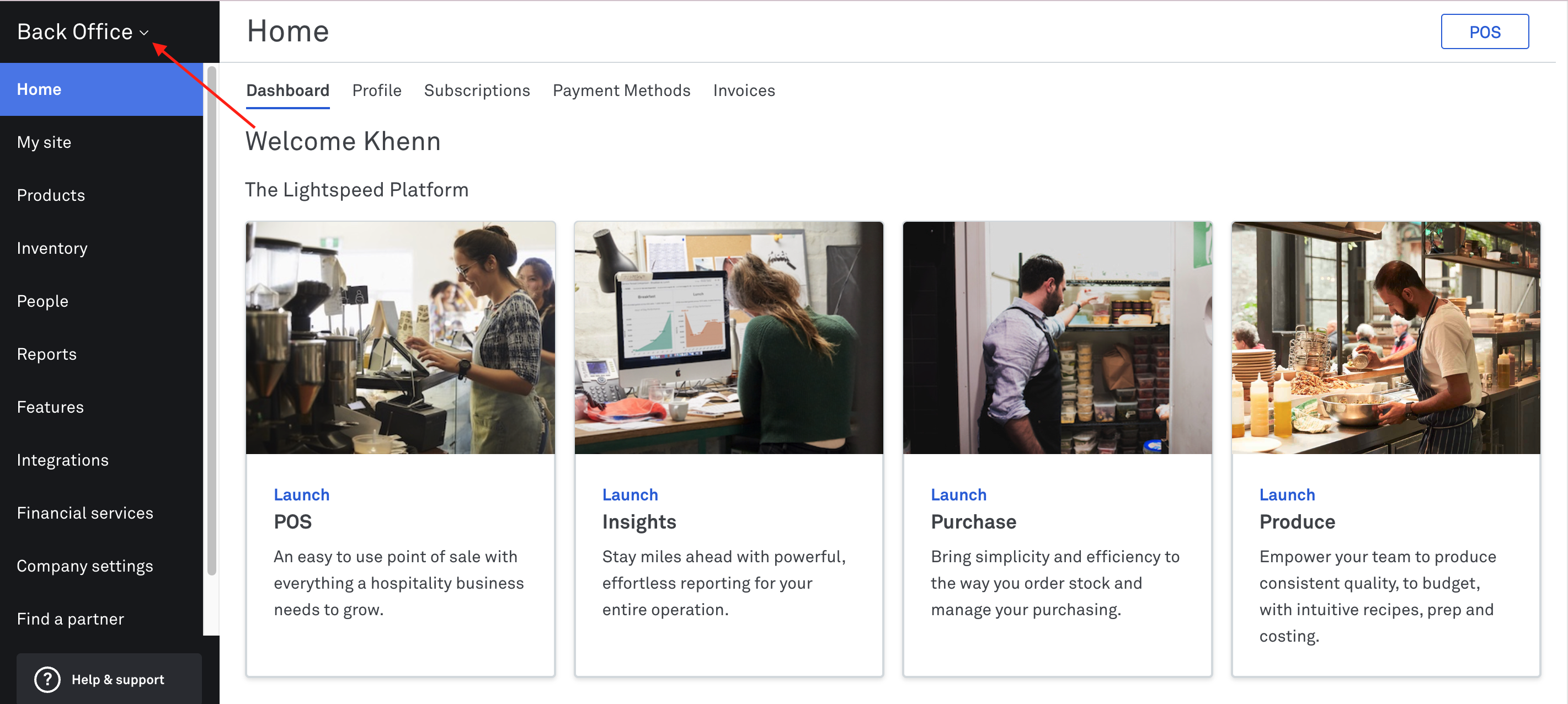Open the Payment Methods tab
This screenshot has height=704, width=1568.
coord(621,90)
